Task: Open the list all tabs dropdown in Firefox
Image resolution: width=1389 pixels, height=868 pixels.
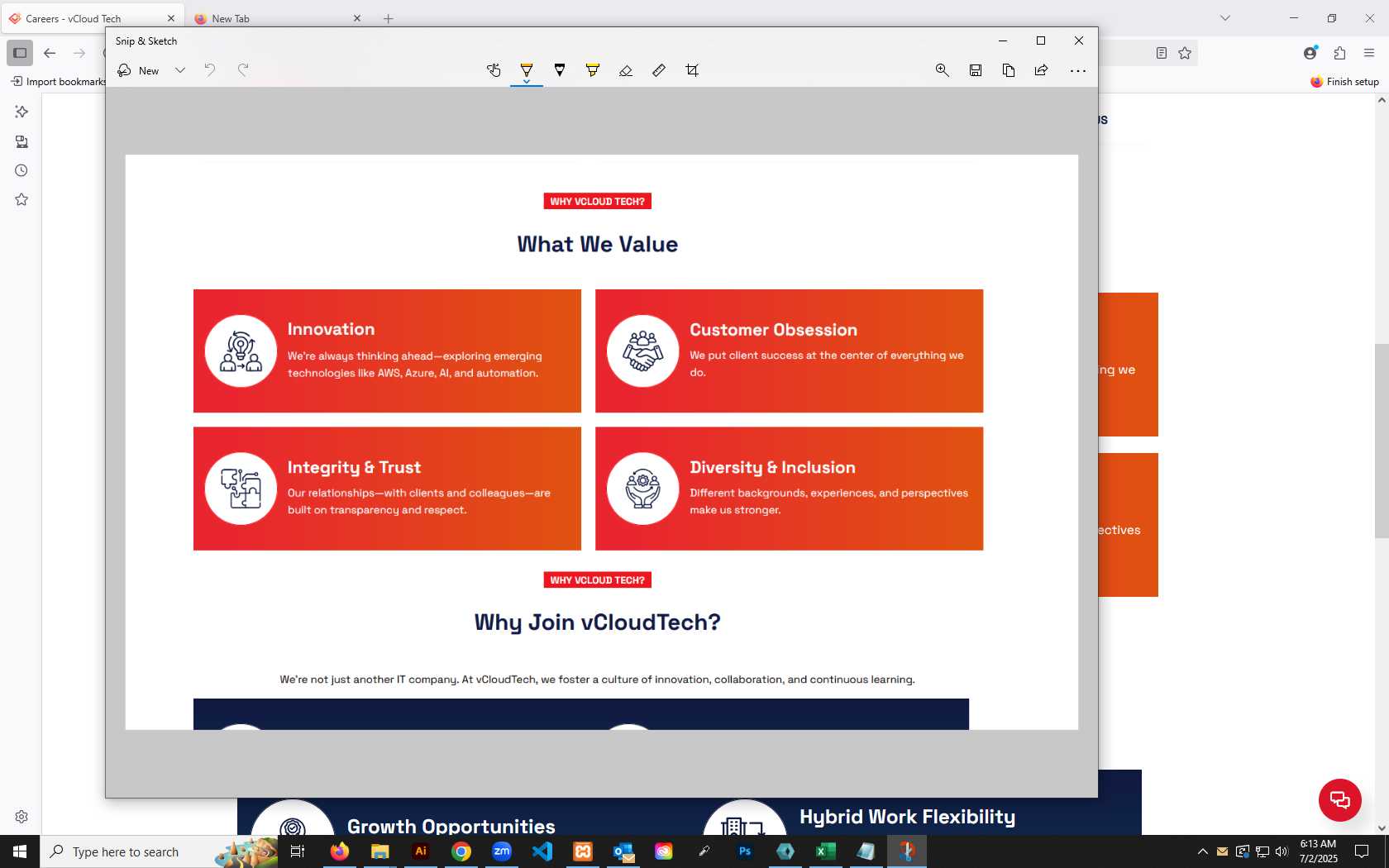Action: 1225,18
